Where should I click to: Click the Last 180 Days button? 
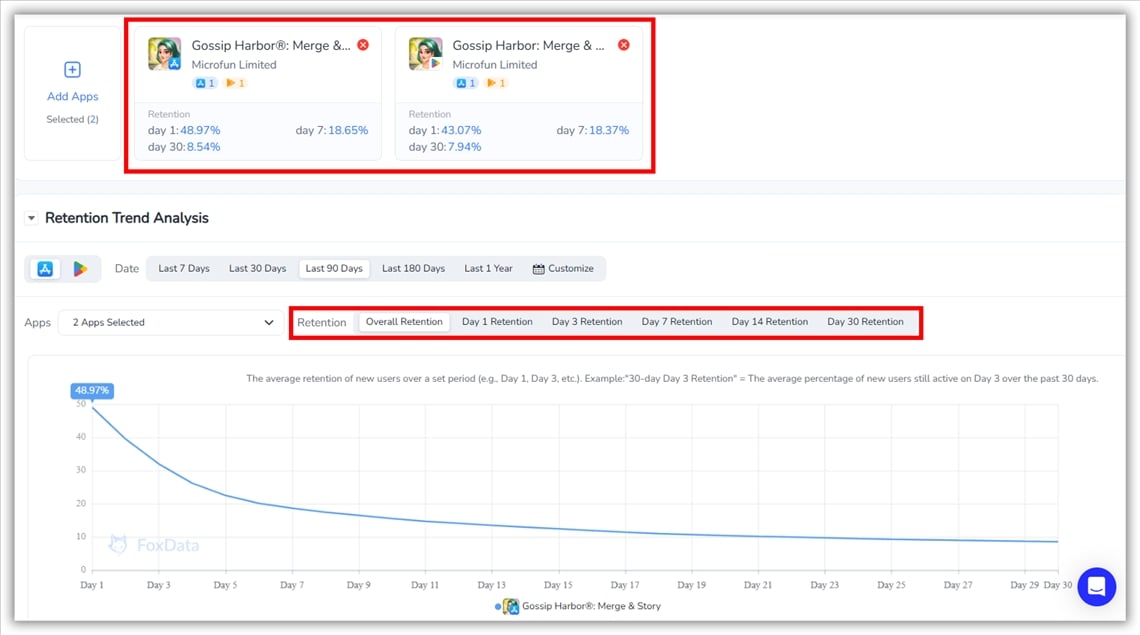click(x=413, y=269)
